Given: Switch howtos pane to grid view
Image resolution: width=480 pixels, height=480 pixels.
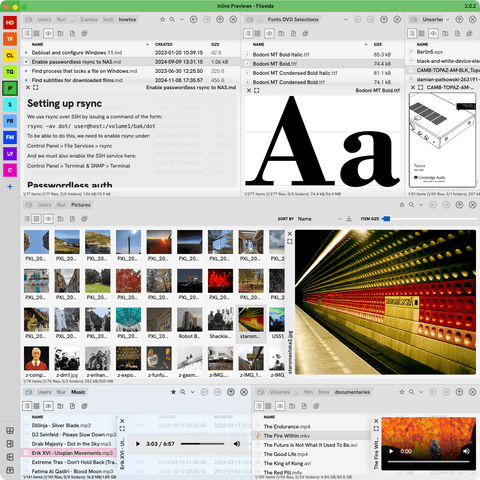Looking at the screenshot, I should [37, 33].
